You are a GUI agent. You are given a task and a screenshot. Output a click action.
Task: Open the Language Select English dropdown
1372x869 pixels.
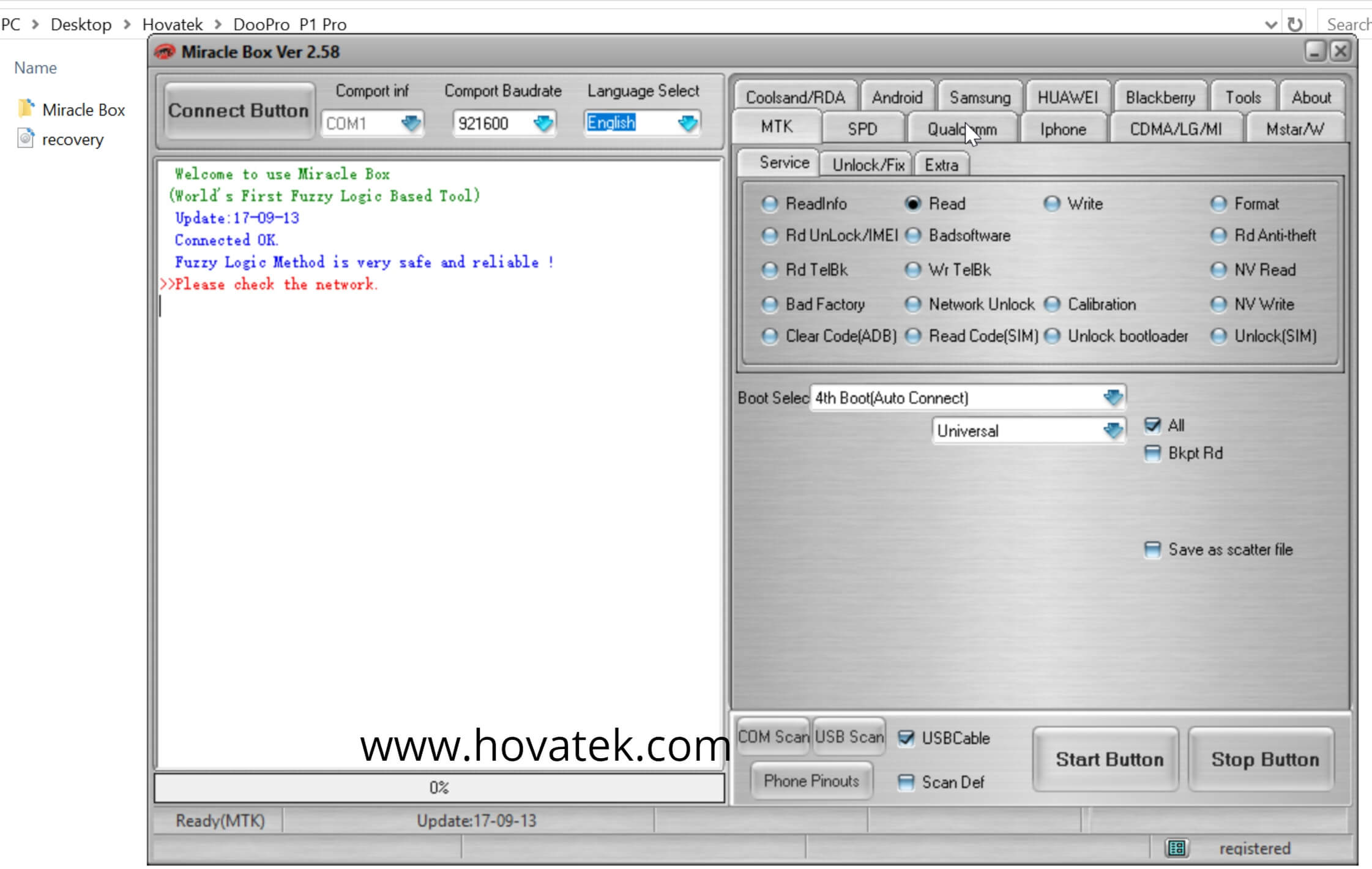click(x=688, y=123)
